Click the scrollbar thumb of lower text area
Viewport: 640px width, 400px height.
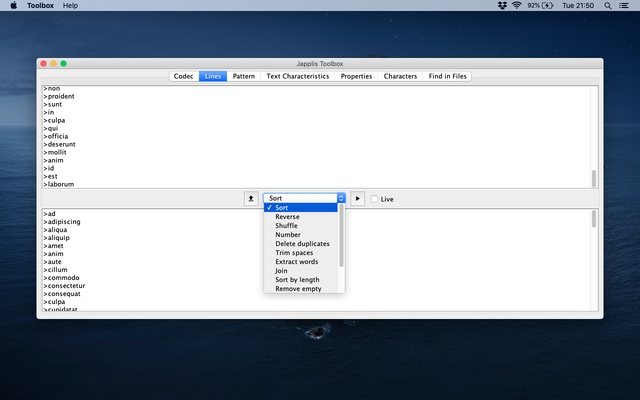(594, 219)
